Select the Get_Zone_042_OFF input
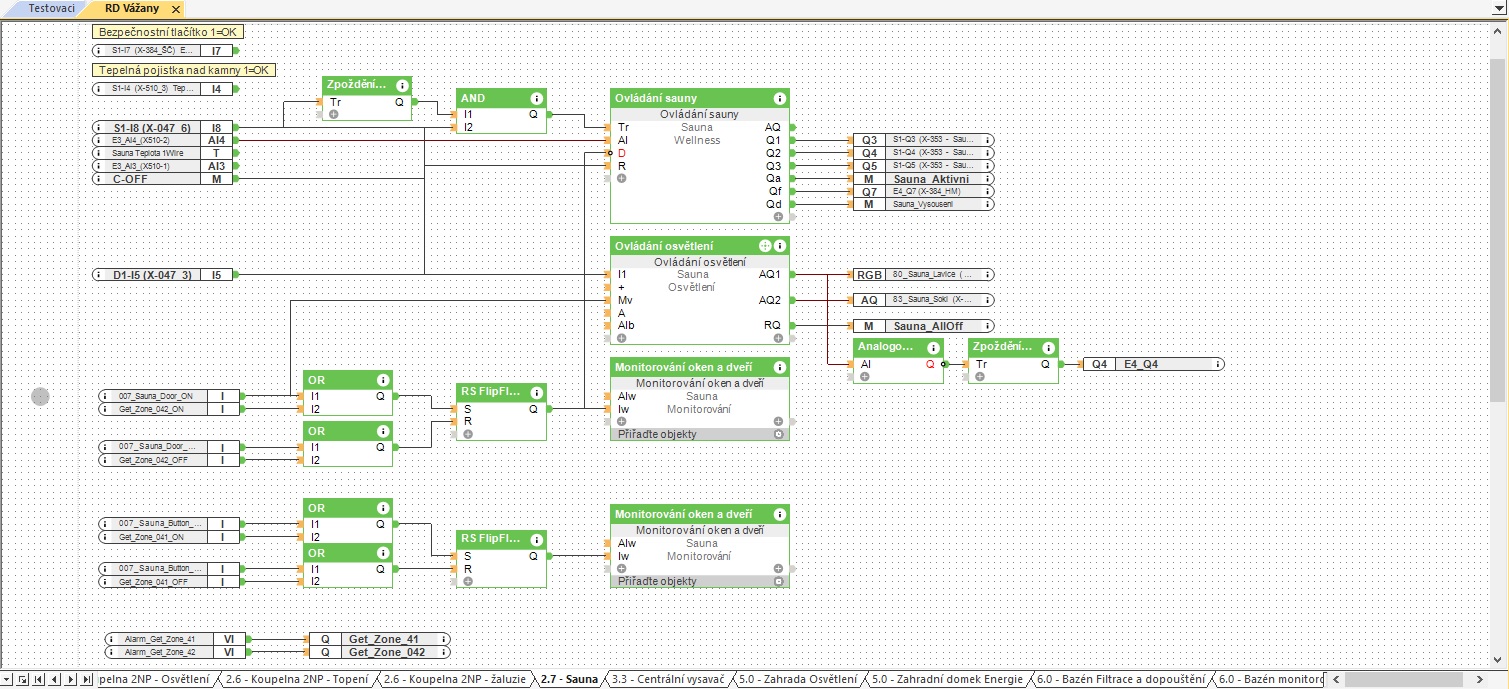This screenshot has height=689, width=1509. point(171,460)
